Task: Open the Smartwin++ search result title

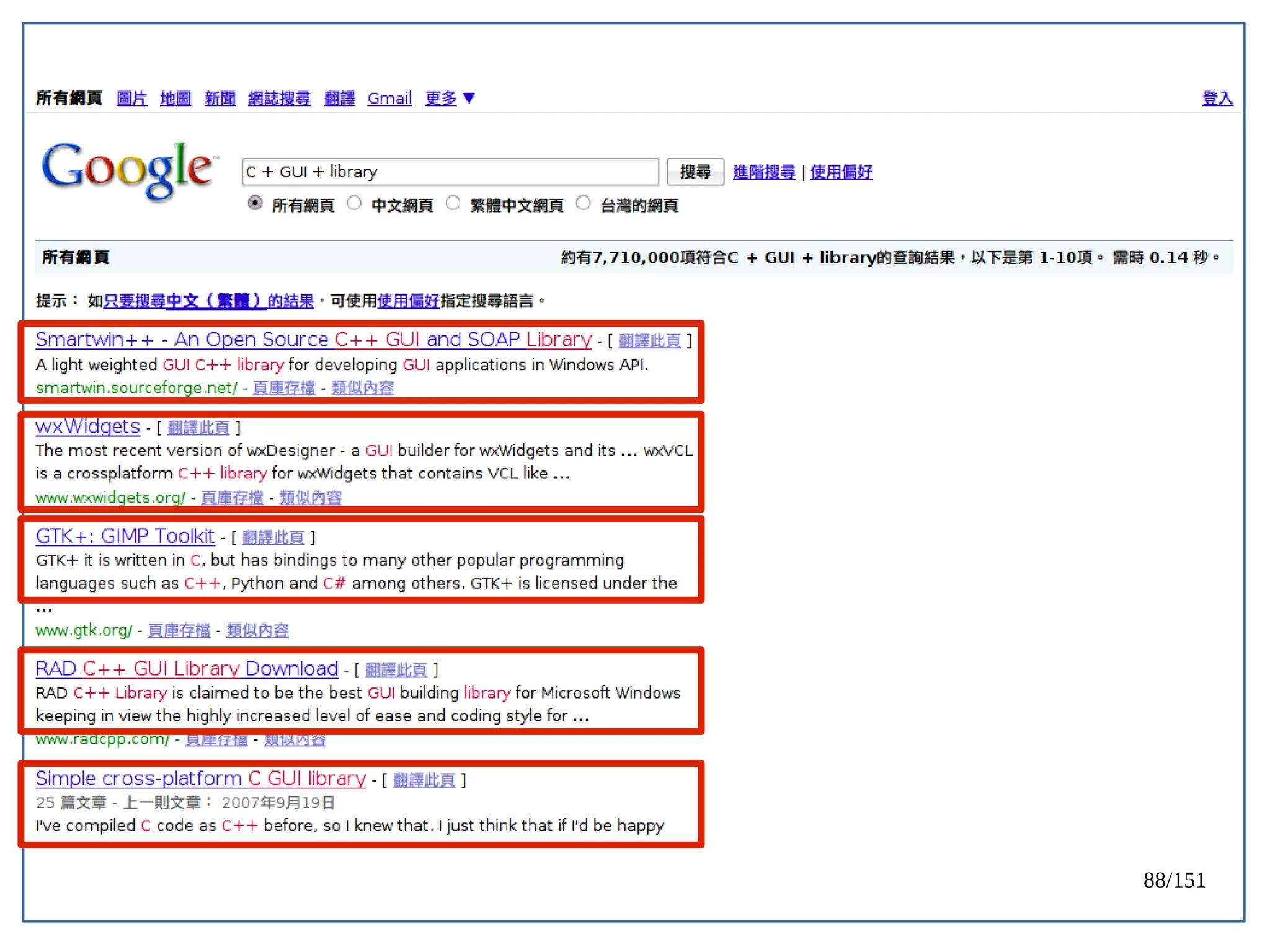Action: click(x=313, y=339)
